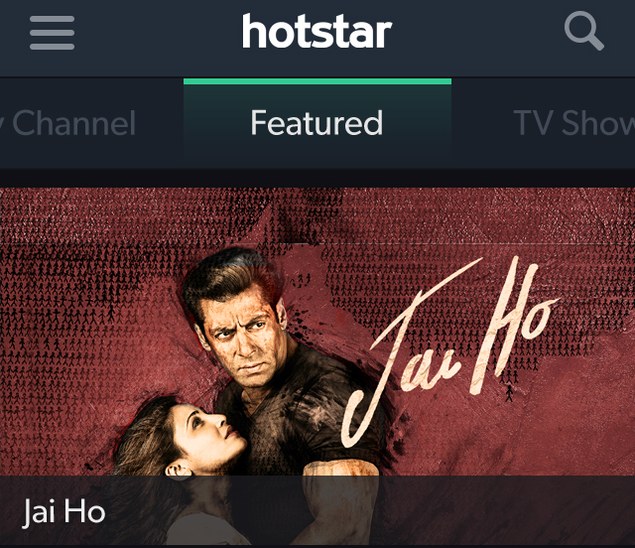This screenshot has height=548, width=635.
Task: Open the TV Shows tab
Action: click(574, 123)
